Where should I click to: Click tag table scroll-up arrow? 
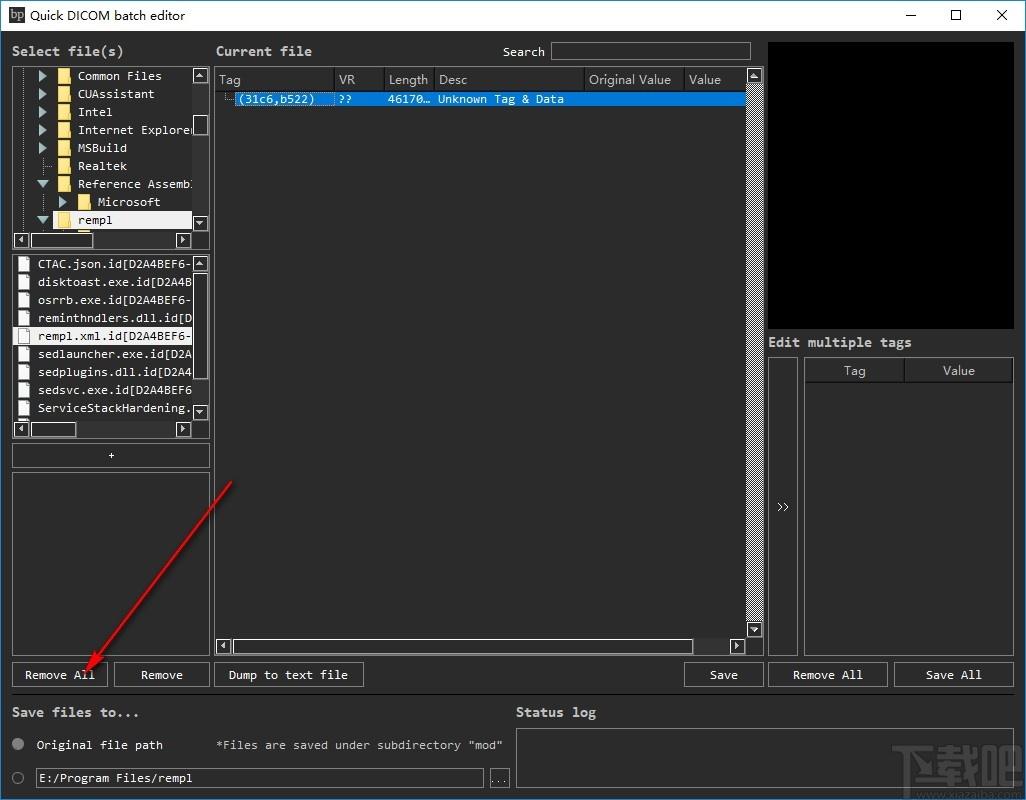754,76
